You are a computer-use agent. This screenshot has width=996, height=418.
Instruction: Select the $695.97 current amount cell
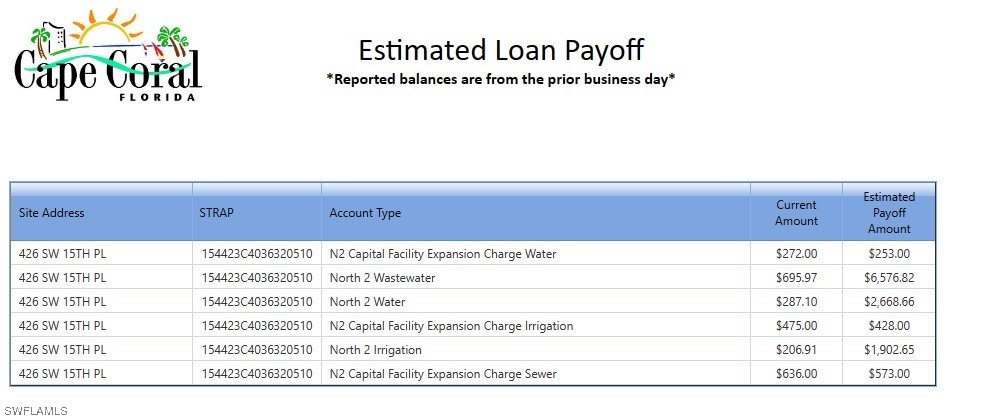pyautogui.click(x=797, y=278)
